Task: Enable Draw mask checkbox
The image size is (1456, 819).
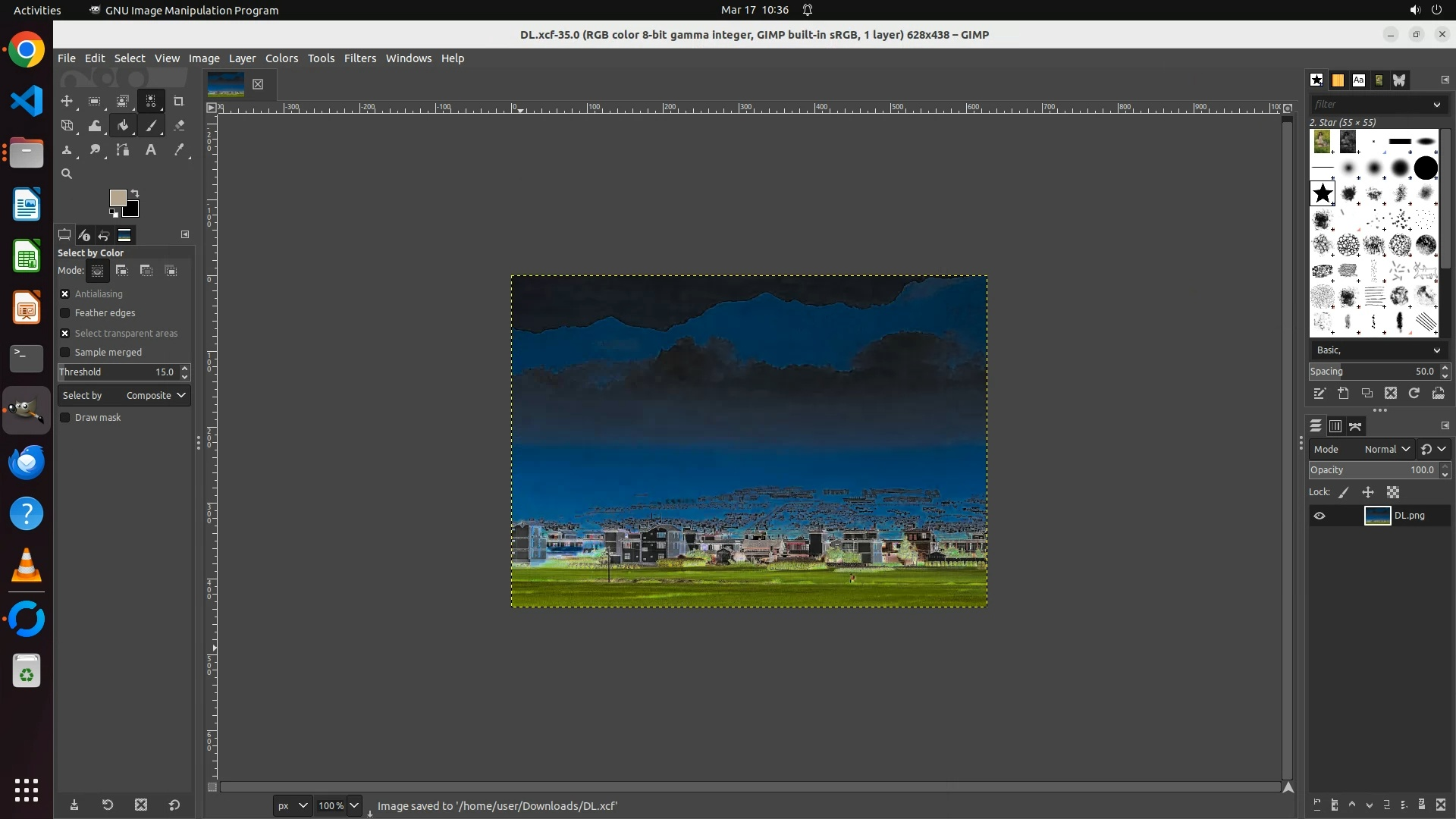Action: pos(65,418)
